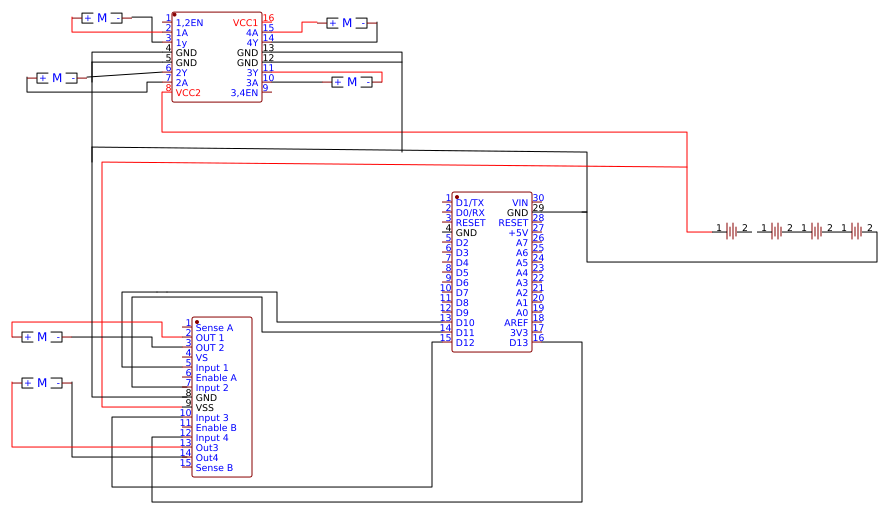
Task: Click the D13 pin on the Arduino
Action: (x=518, y=342)
